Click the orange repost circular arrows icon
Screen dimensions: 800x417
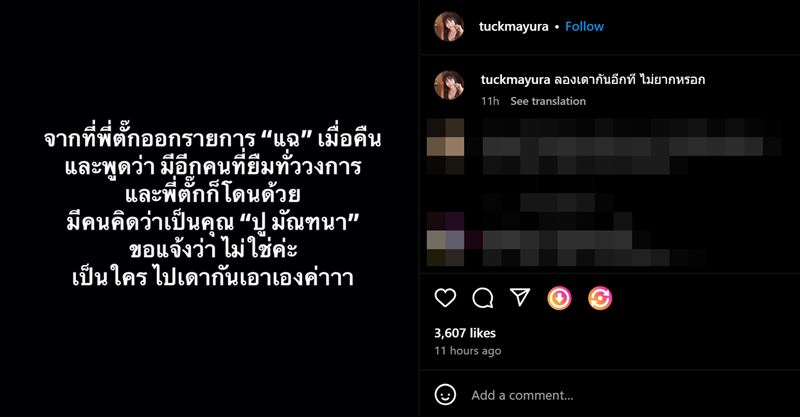coord(600,298)
